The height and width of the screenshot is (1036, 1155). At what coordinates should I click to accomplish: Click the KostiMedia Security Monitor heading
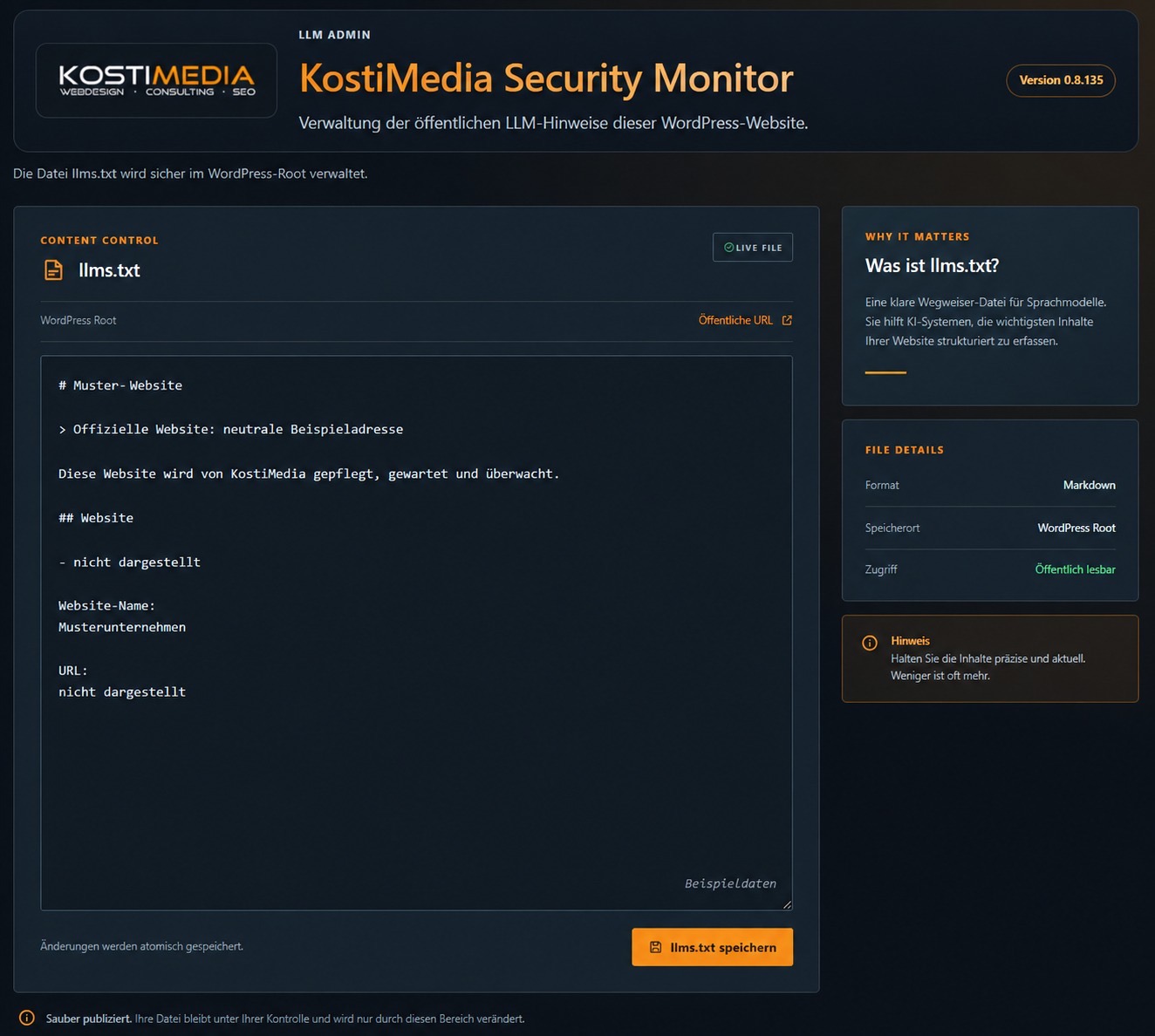(x=546, y=78)
